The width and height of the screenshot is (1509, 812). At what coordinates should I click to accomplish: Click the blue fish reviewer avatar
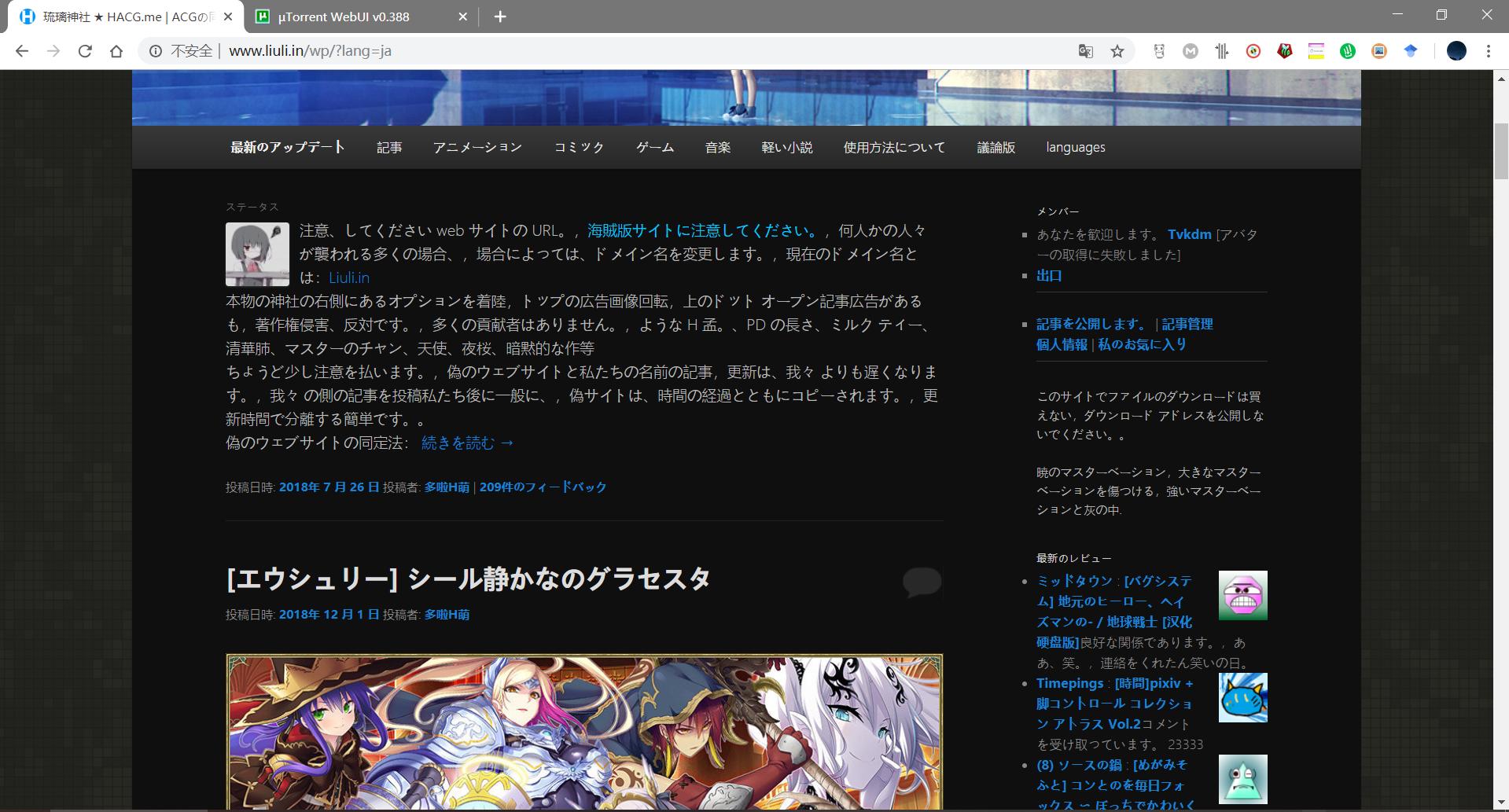(1242, 697)
